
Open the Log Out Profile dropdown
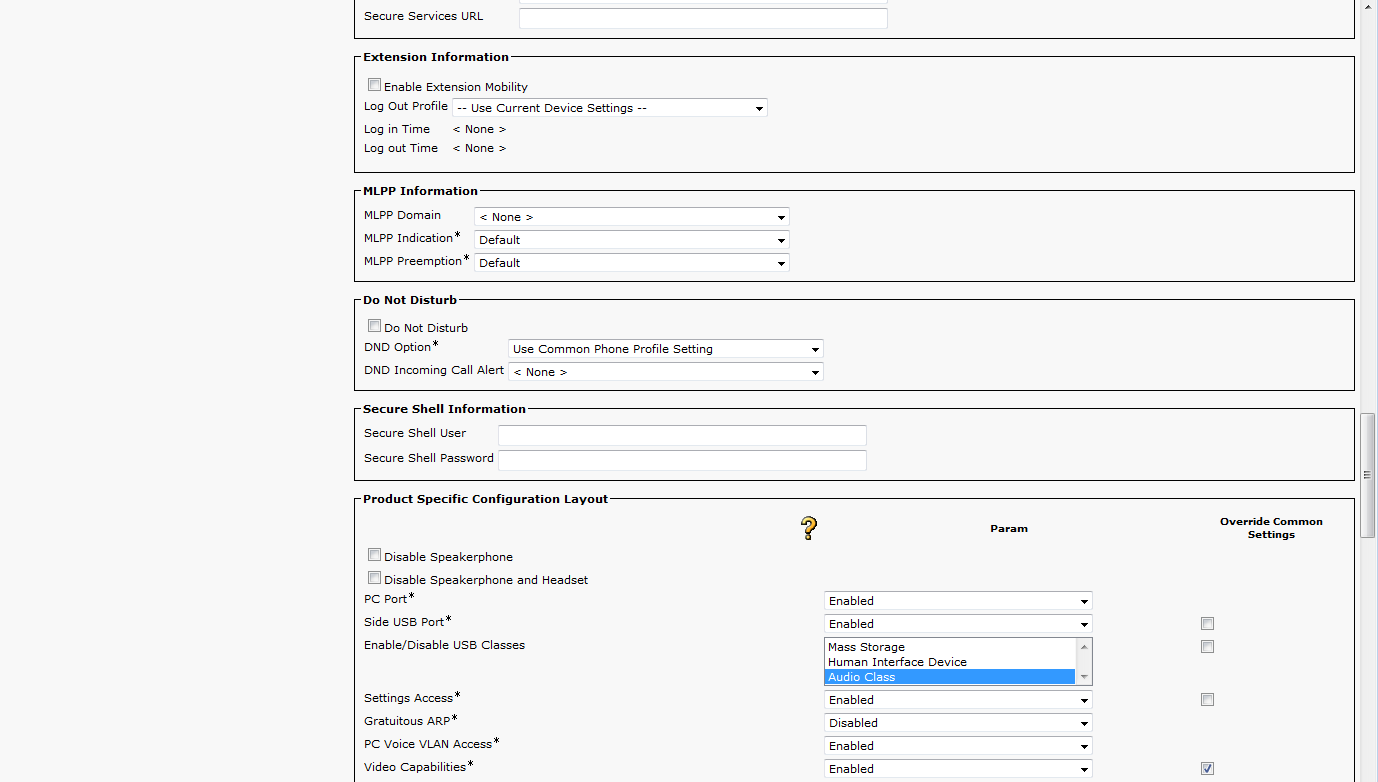pos(609,108)
